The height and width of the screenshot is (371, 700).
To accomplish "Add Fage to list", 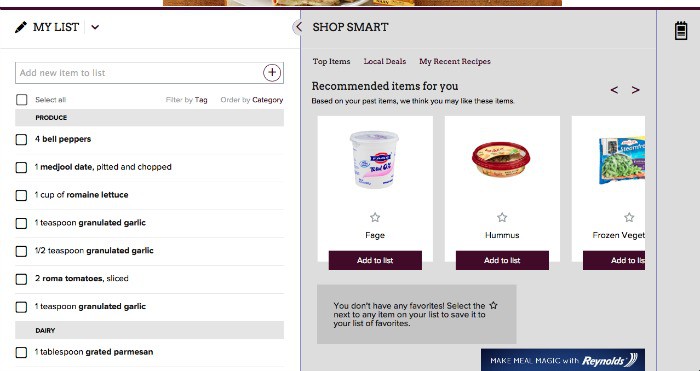I will pos(375,260).
